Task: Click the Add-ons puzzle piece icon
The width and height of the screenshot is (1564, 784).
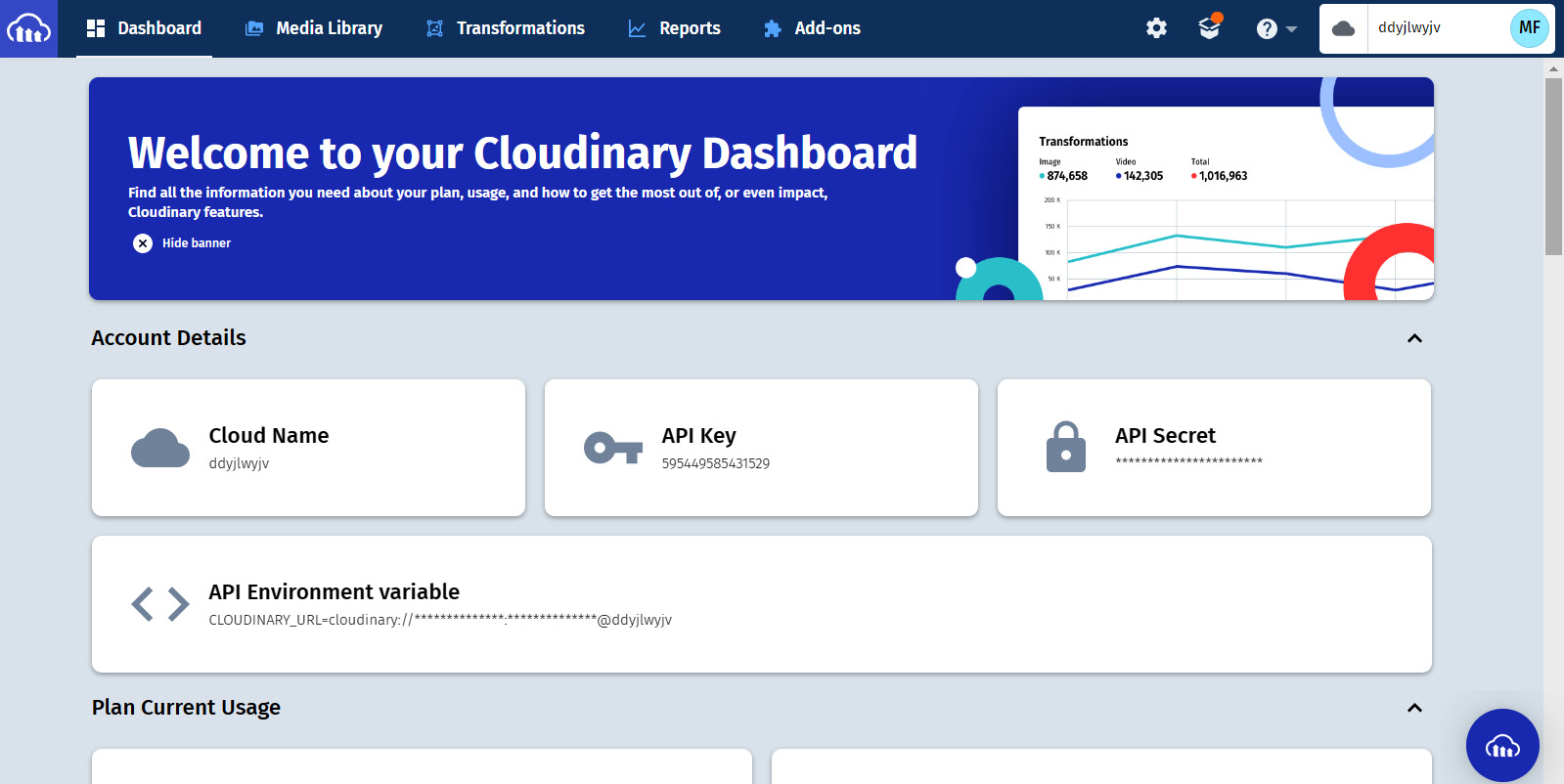Action: (x=773, y=29)
